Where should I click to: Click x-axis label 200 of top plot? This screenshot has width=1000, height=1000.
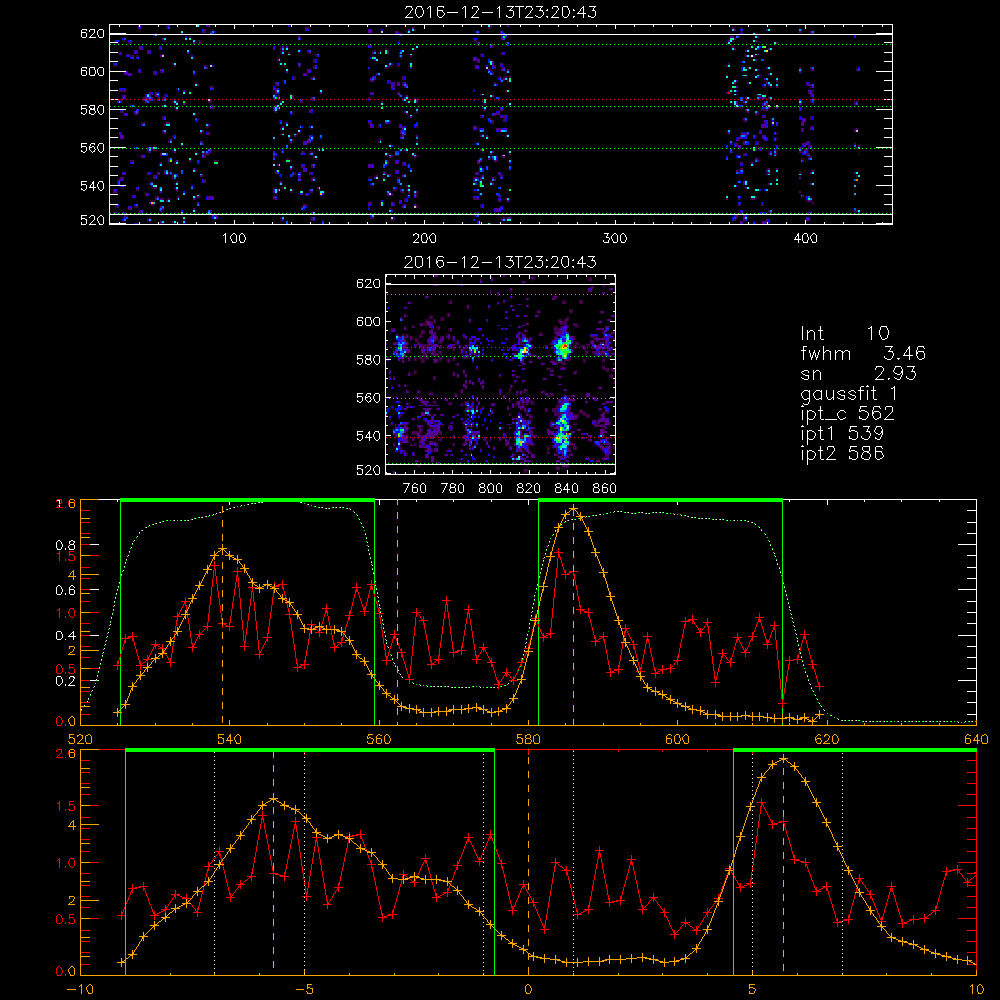424,239
